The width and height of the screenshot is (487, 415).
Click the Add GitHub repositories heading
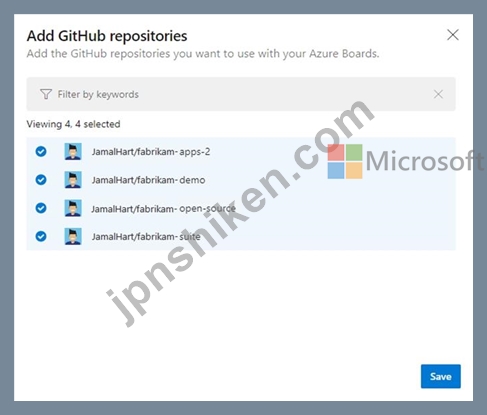point(107,36)
